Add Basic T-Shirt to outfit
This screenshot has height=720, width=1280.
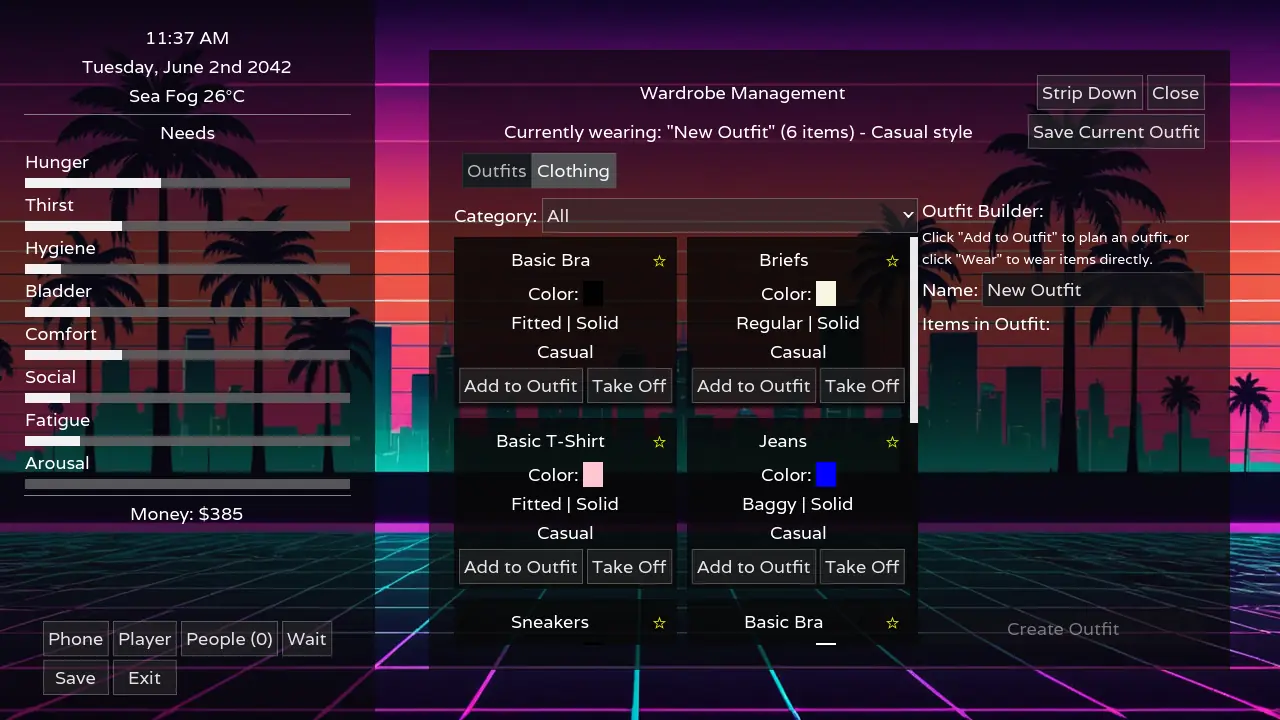coord(520,567)
